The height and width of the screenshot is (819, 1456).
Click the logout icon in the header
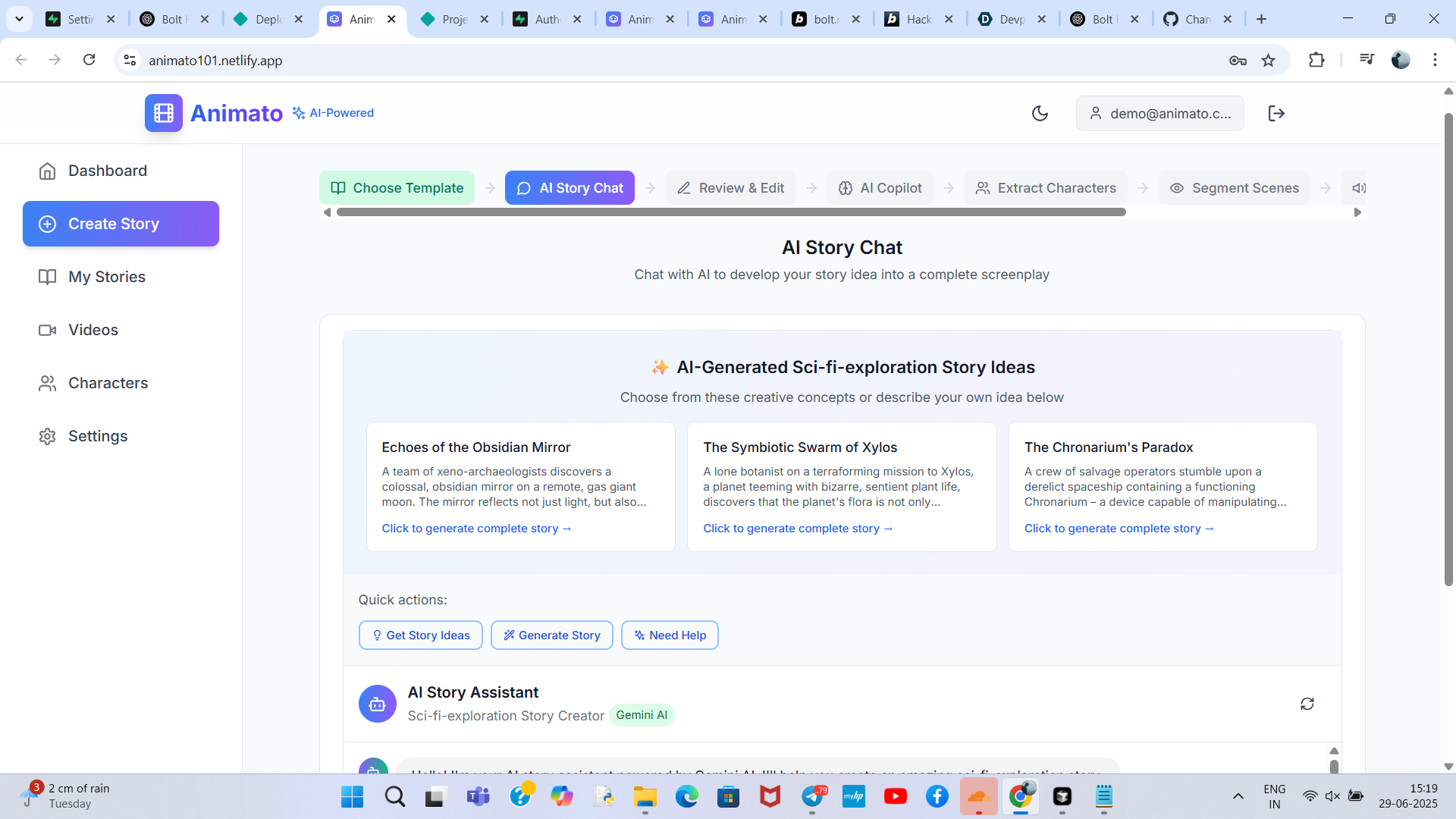(1276, 114)
